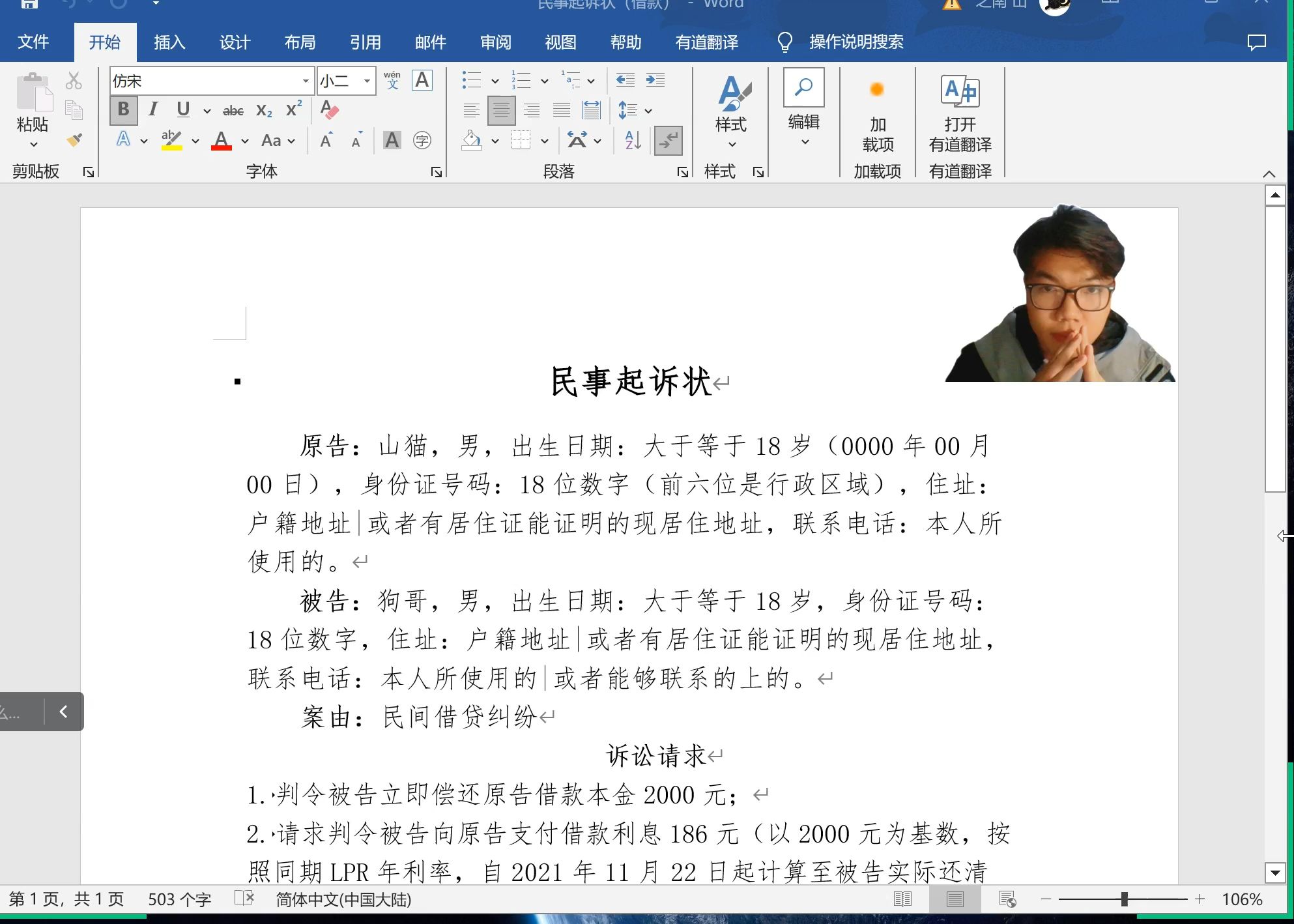Justify paragraph text
The width and height of the screenshot is (1294, 924).
(x=562, y=110)
